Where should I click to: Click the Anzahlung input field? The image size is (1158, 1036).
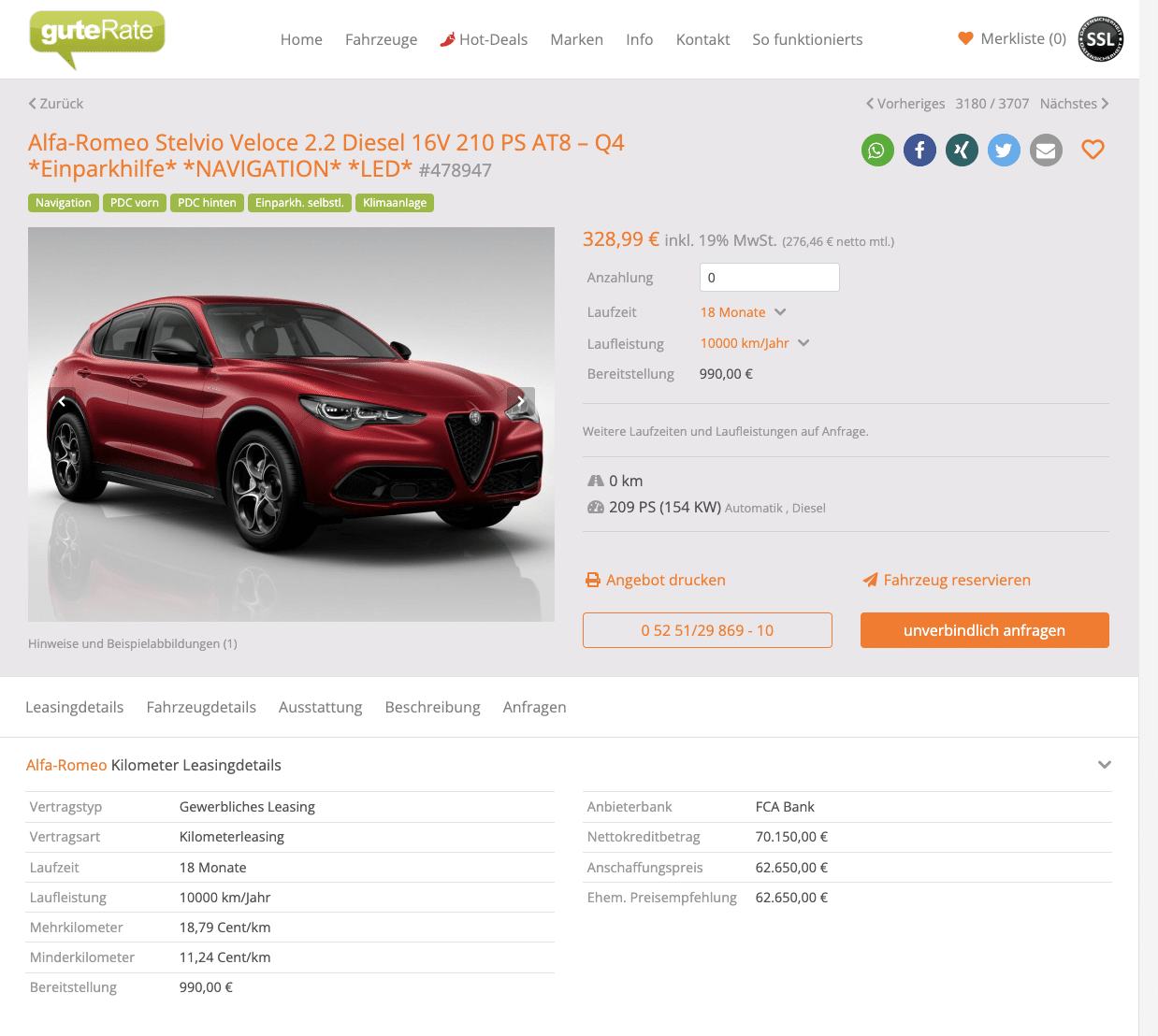[770, 278]
